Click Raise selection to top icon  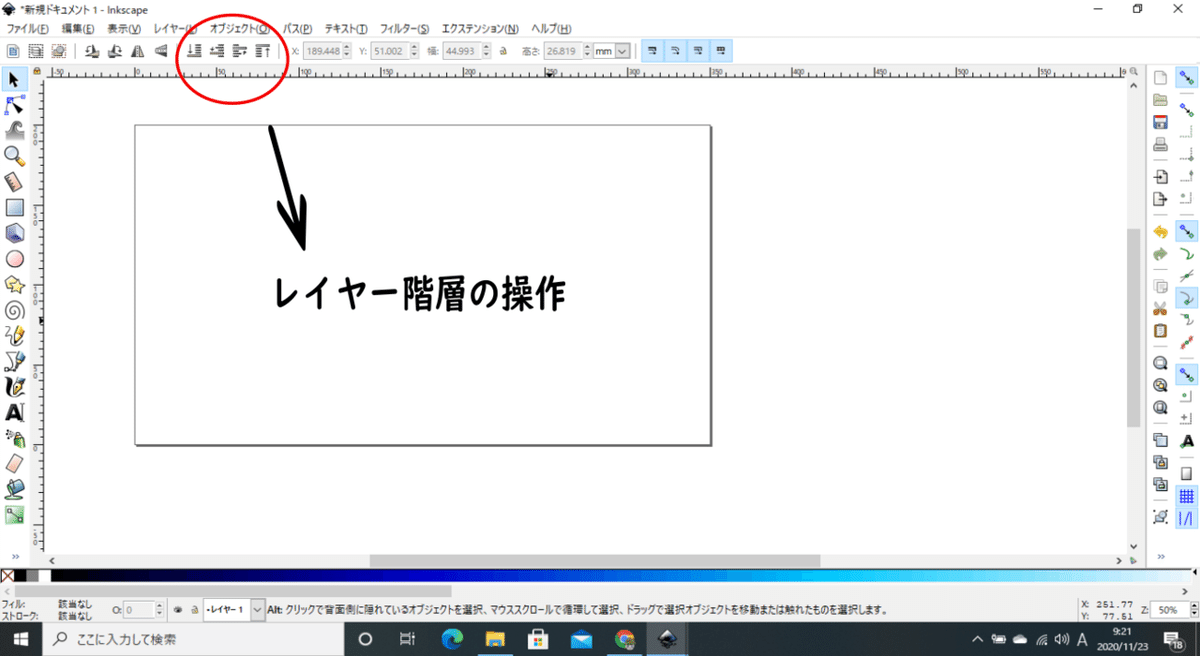(x=263, y=50)
